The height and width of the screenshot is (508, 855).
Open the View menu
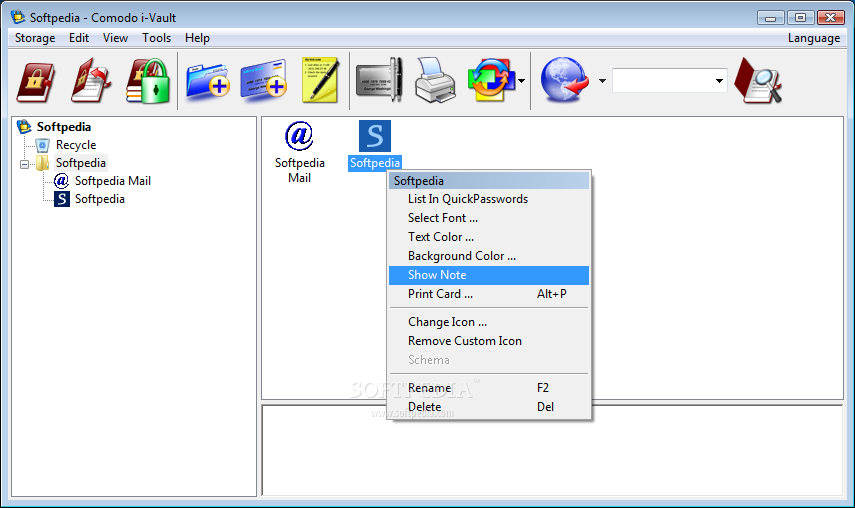tap(115, 38)
